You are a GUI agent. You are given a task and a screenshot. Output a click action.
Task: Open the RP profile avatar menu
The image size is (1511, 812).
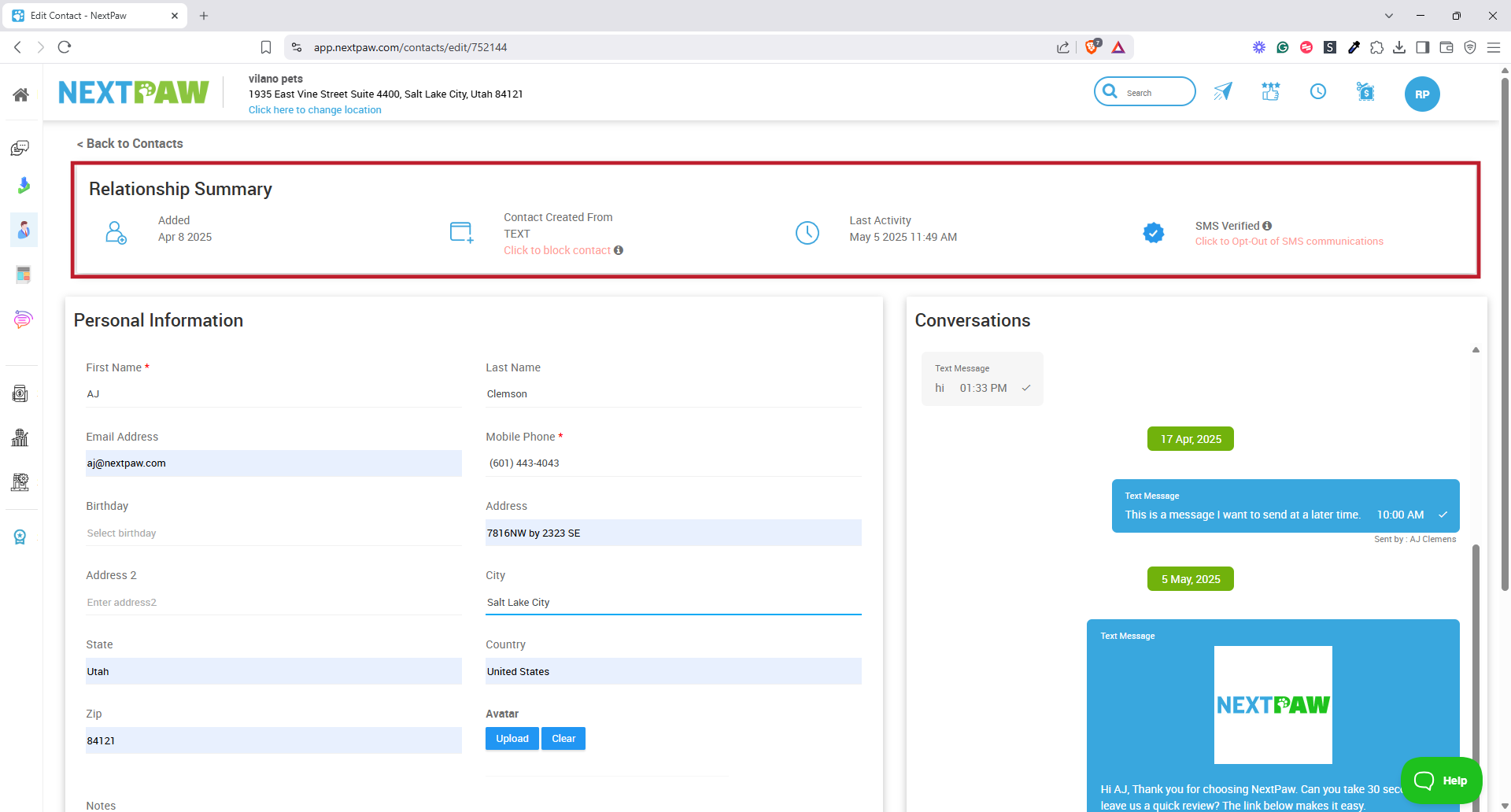pyautogui.click(x=1422, y=94)
